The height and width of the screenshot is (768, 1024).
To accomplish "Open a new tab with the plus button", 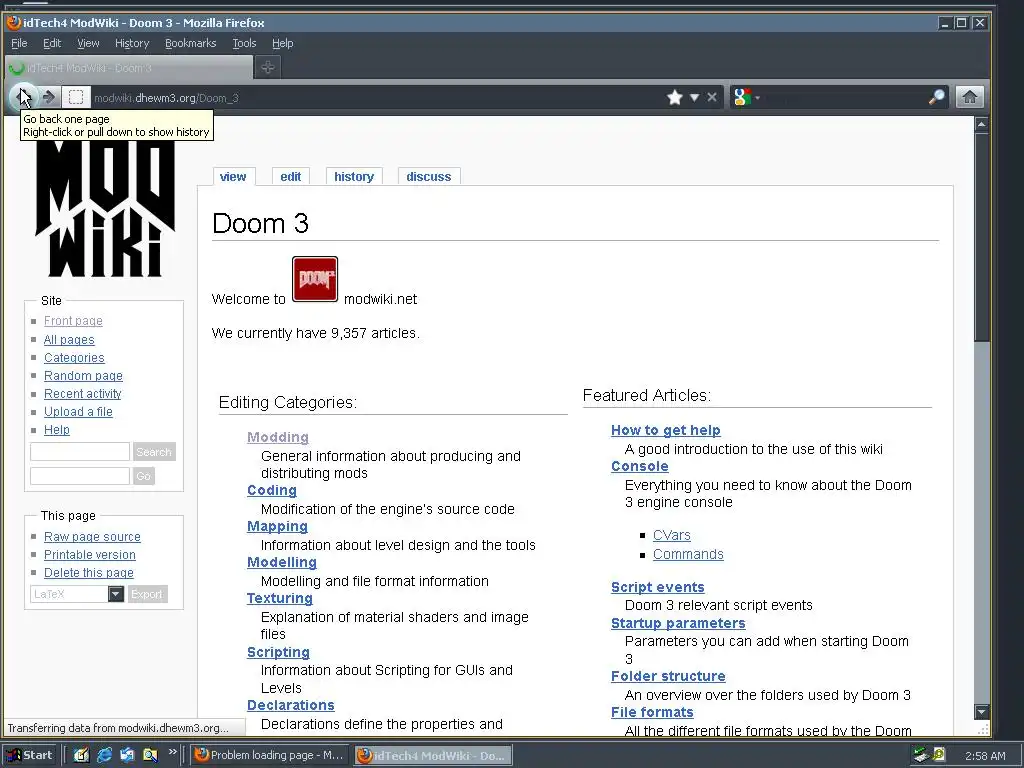I will tap(268, 67).
